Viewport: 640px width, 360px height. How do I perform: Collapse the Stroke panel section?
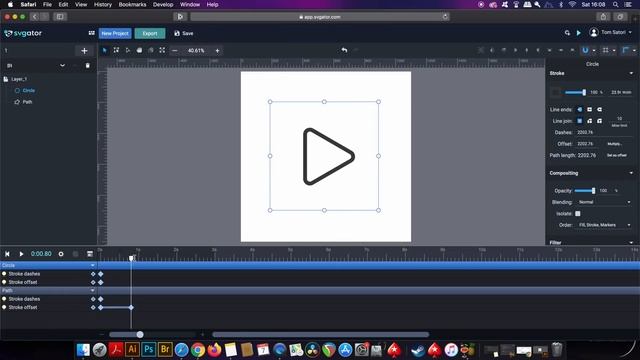(x=631, y=73)
